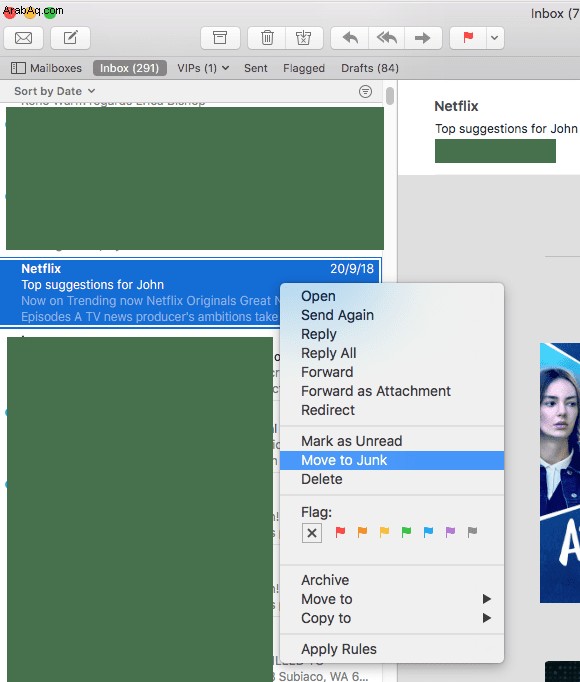Apply the red flag in context menu
580x682 pixels.
[x=340, y=532]
